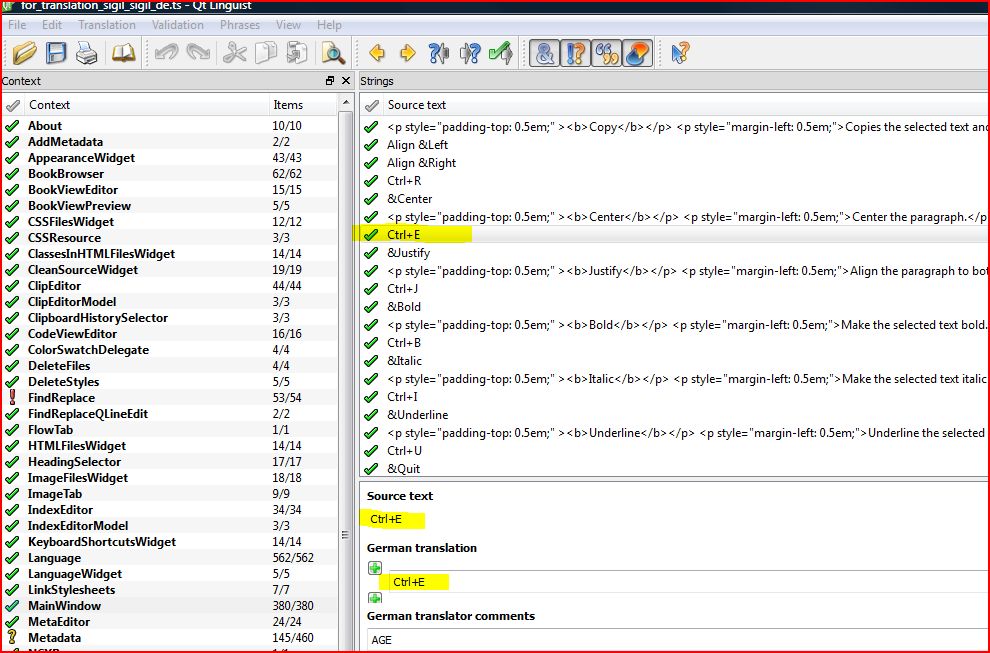Image resolution: width=990 pixels, height=653 pixels.
Task: Click plus icon above German translation field
Action: pyautogui.click(x=375, y=568)
